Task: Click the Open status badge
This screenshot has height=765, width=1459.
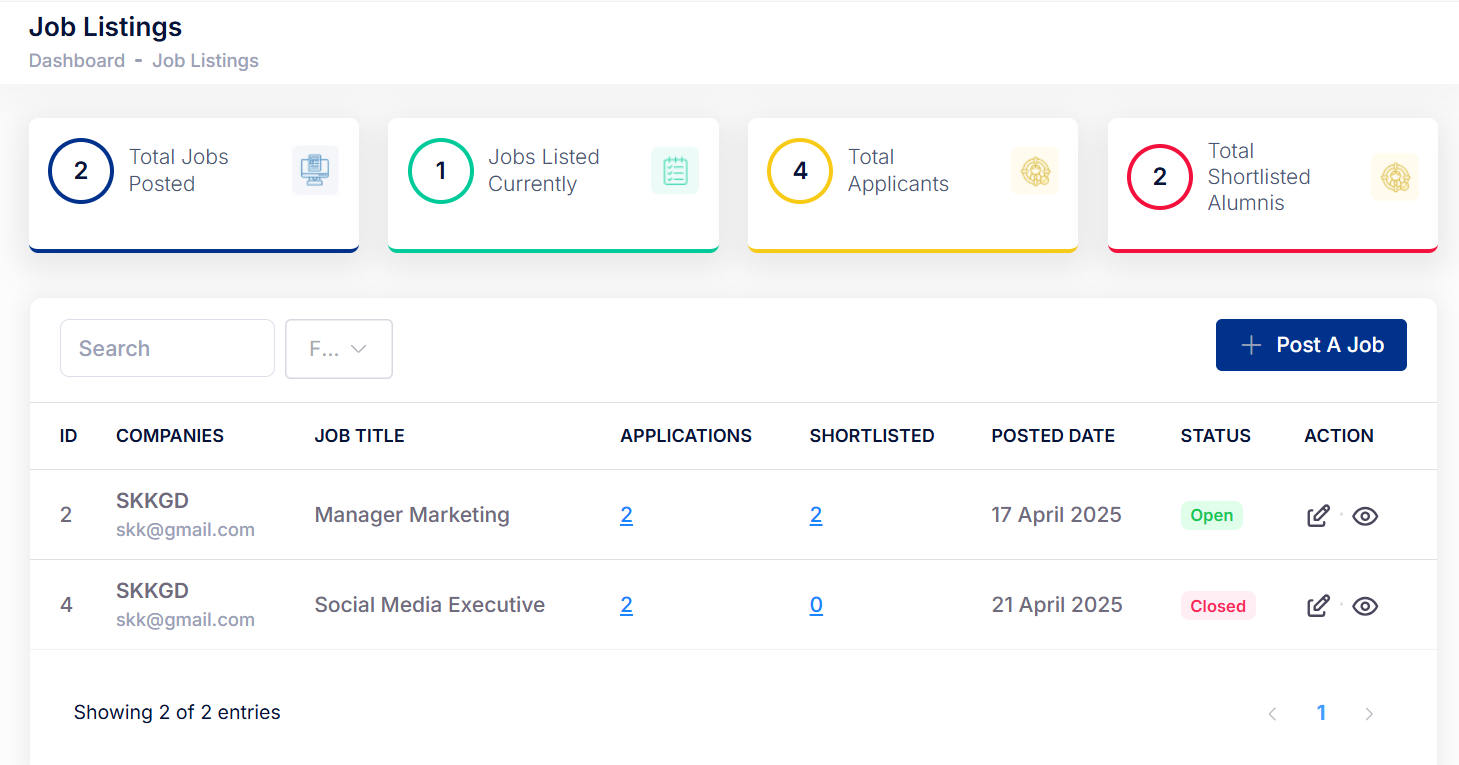Action: tap(1212, 515)
